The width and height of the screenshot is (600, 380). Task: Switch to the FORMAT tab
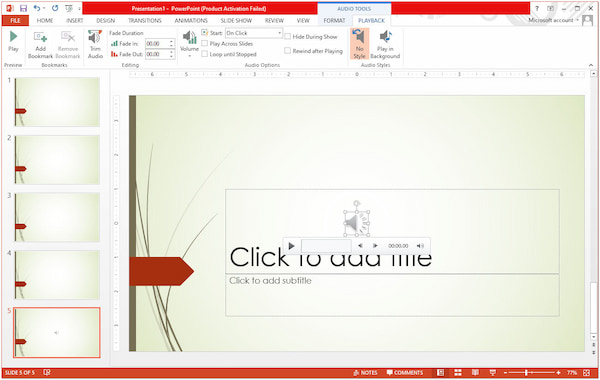[x=334, y=20]
